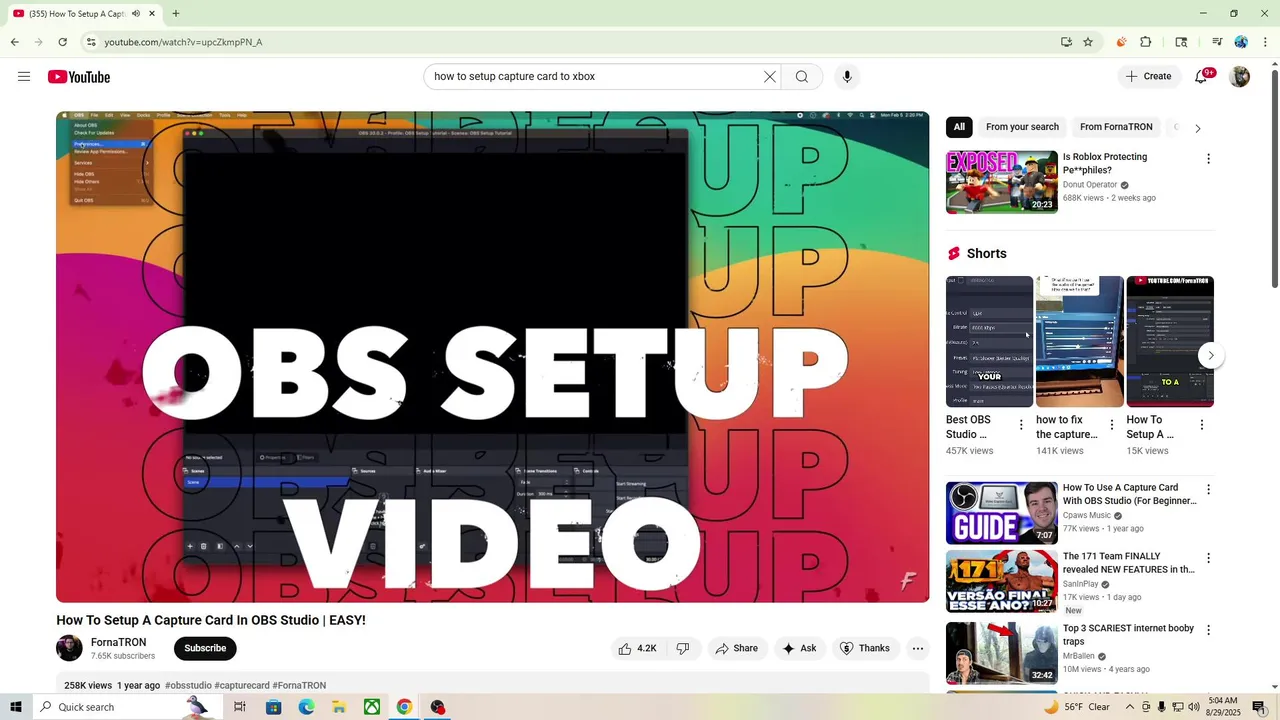
Task: Open options for How To Setup short
Action: [1202, 425]
